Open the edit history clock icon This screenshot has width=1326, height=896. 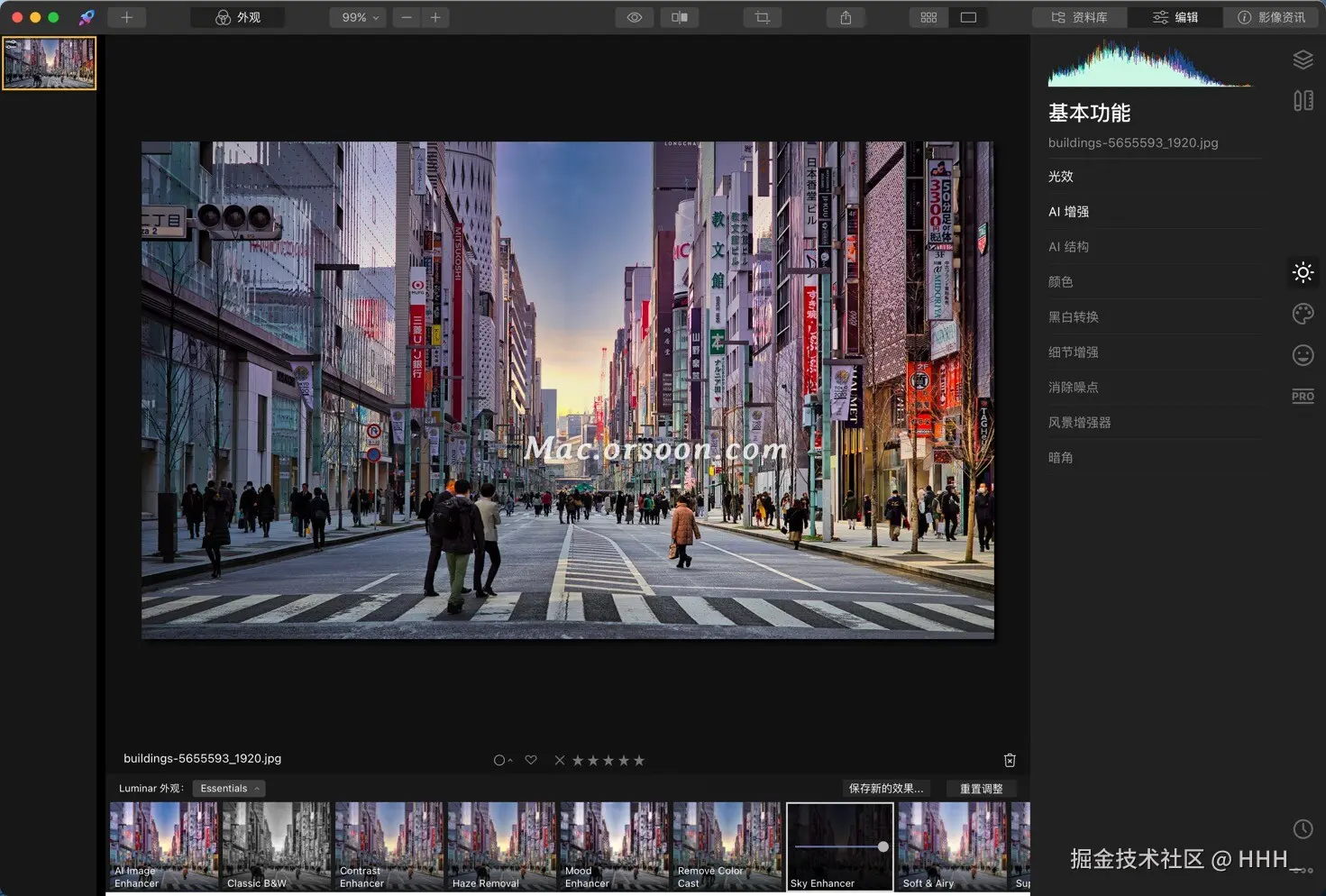(x=1303, y=828)
